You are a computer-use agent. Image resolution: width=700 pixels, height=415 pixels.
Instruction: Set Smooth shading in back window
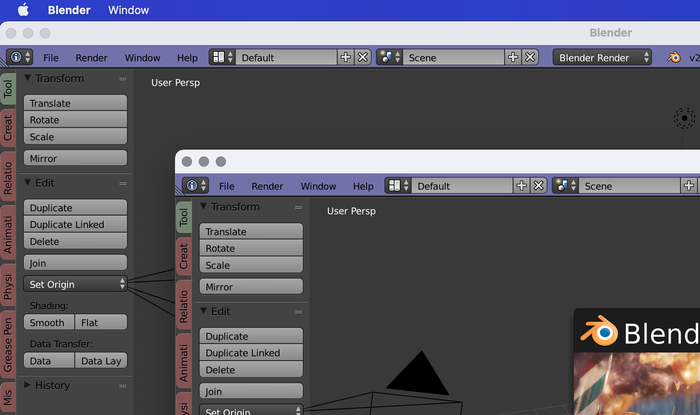click(x=49, y=322)
